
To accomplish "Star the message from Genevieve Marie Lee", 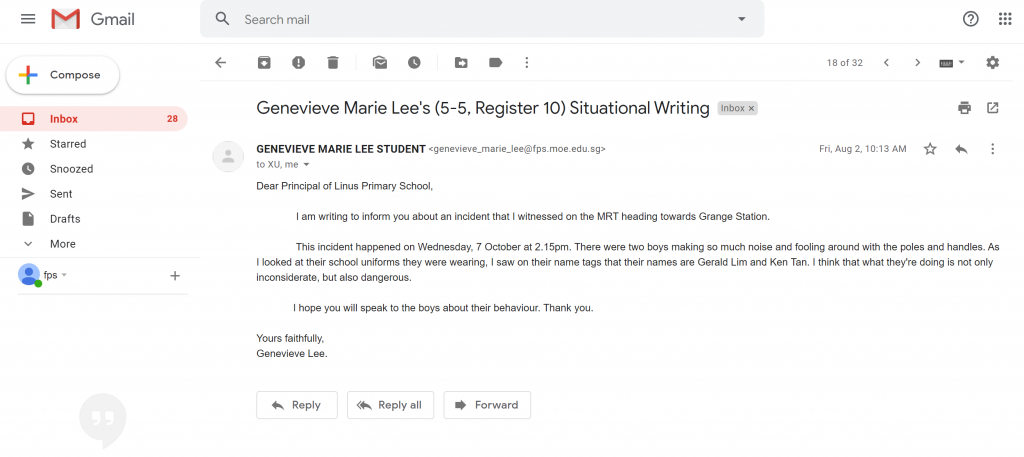I will [x=930, y=149].
